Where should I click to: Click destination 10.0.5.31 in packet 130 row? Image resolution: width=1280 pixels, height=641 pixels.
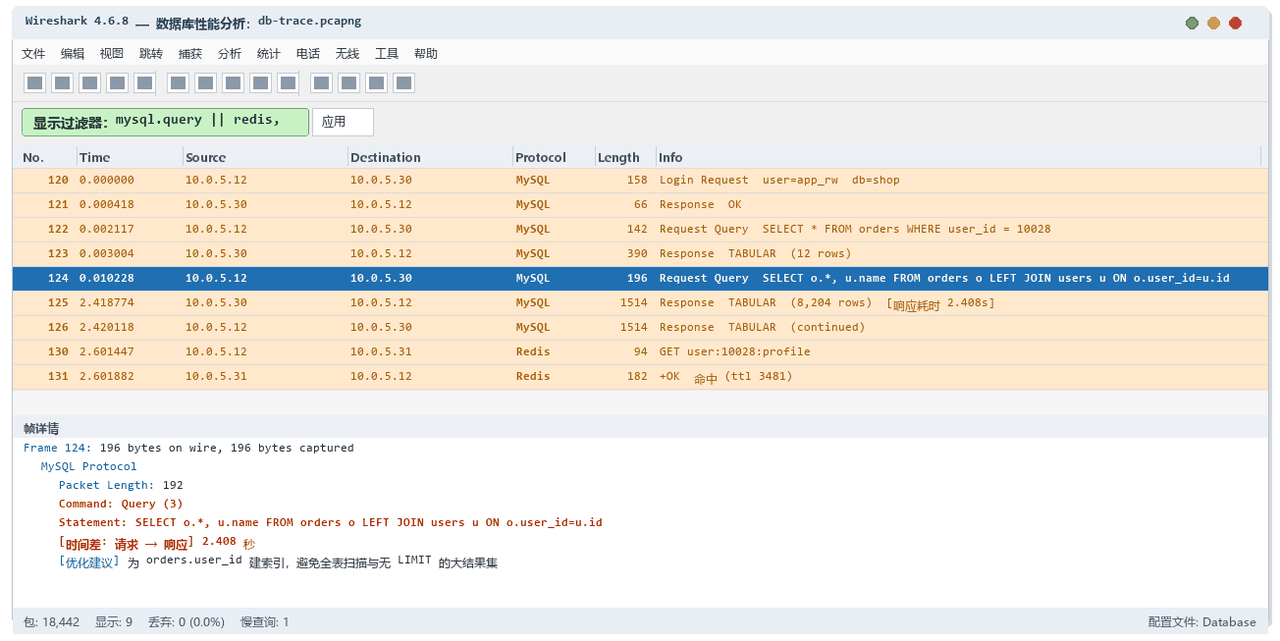pos(381,352)
